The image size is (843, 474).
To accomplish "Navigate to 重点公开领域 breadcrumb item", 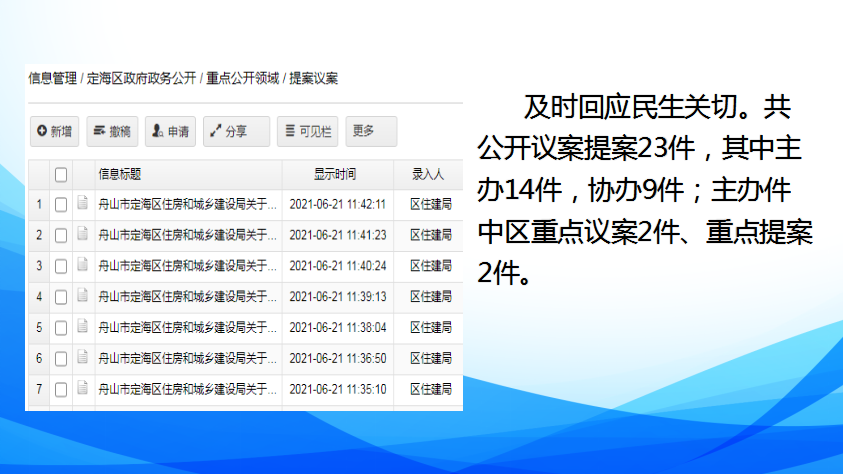I will [x=243, y=77].
